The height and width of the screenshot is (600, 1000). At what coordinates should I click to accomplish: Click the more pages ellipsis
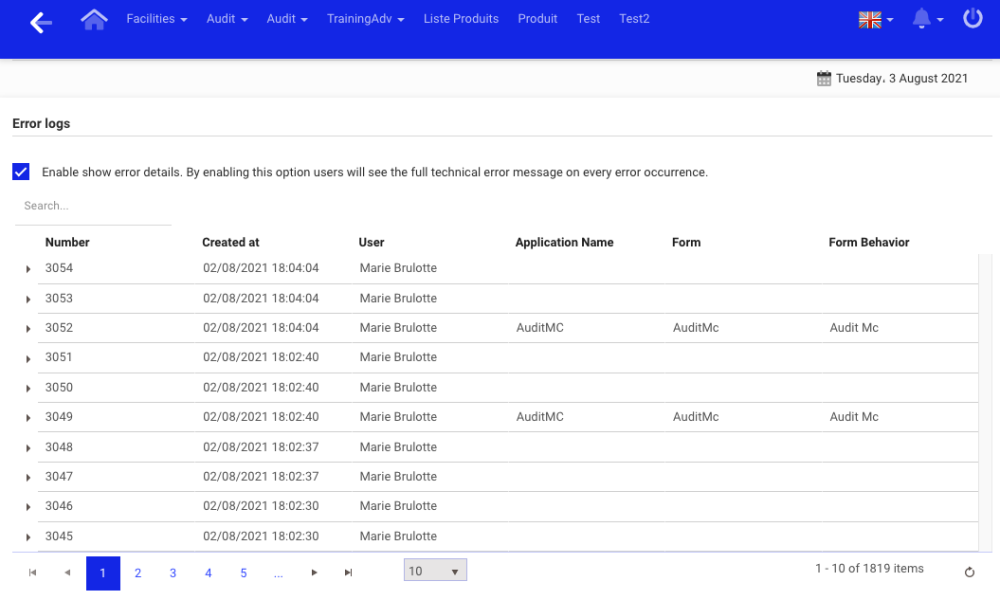coord(278,573)
